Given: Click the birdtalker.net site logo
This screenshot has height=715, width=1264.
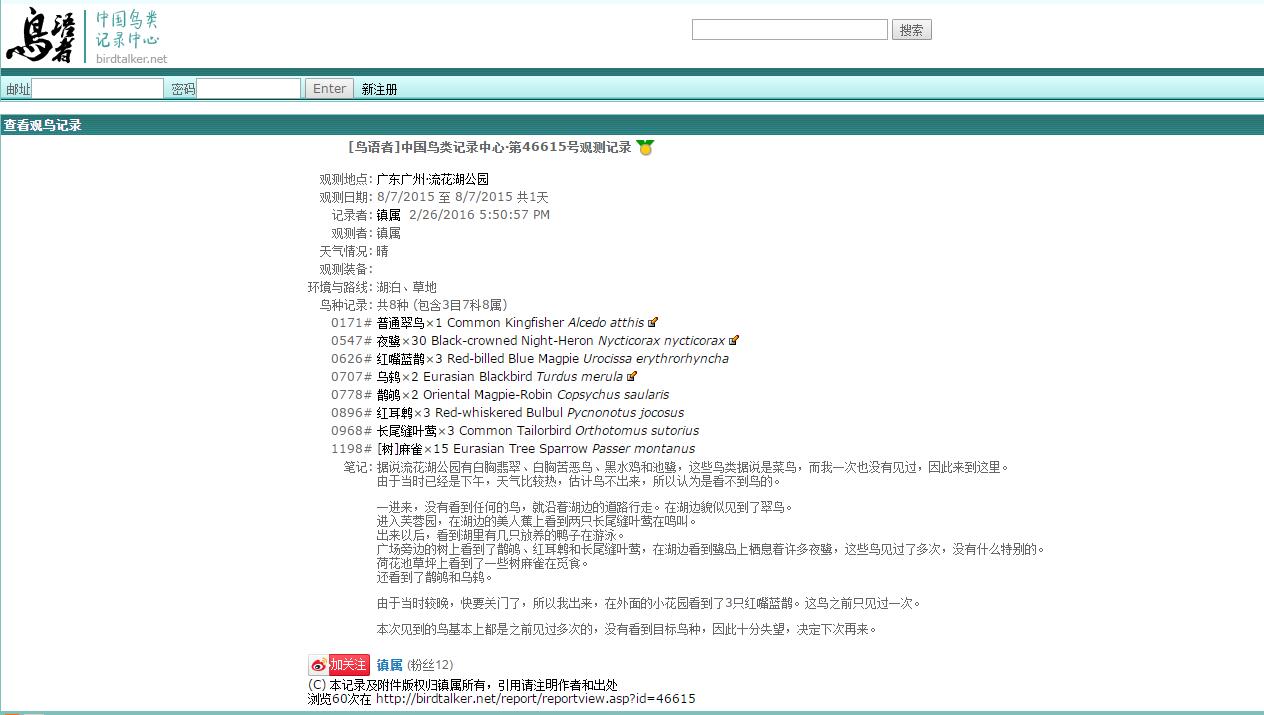Looking at the screenshot, I should [84, 36].
